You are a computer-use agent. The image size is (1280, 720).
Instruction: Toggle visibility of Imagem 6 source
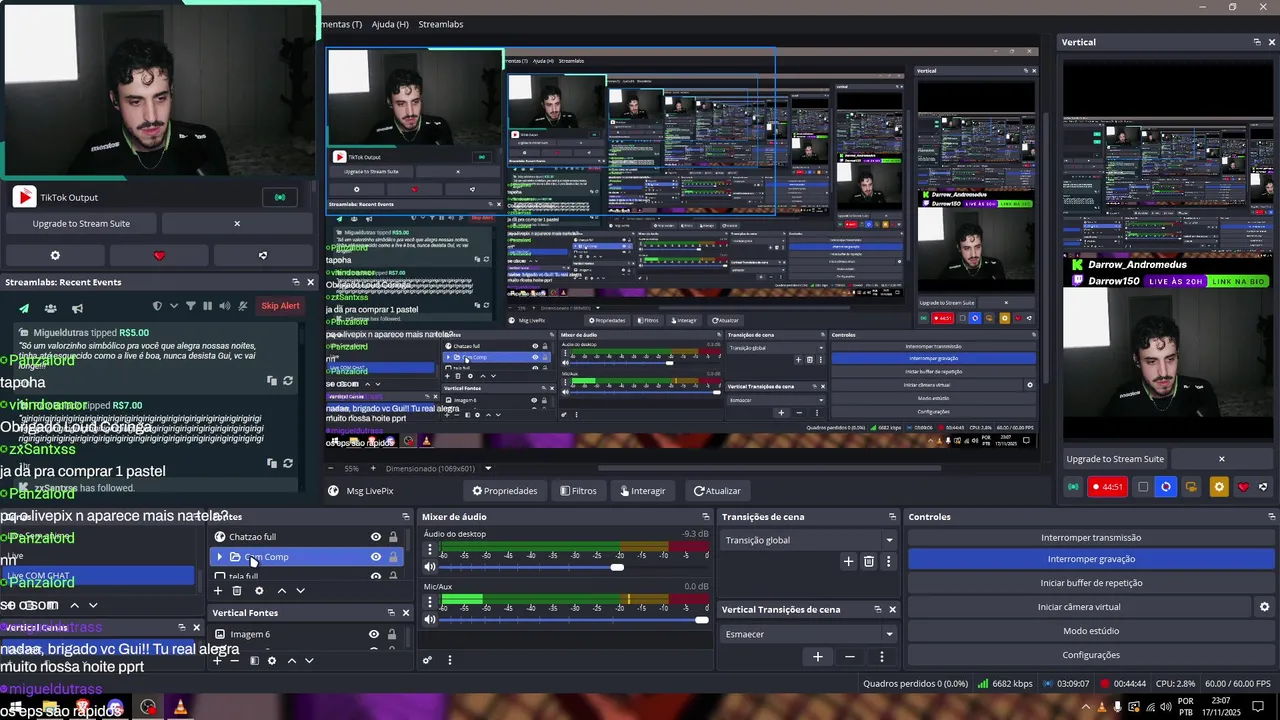374,634
